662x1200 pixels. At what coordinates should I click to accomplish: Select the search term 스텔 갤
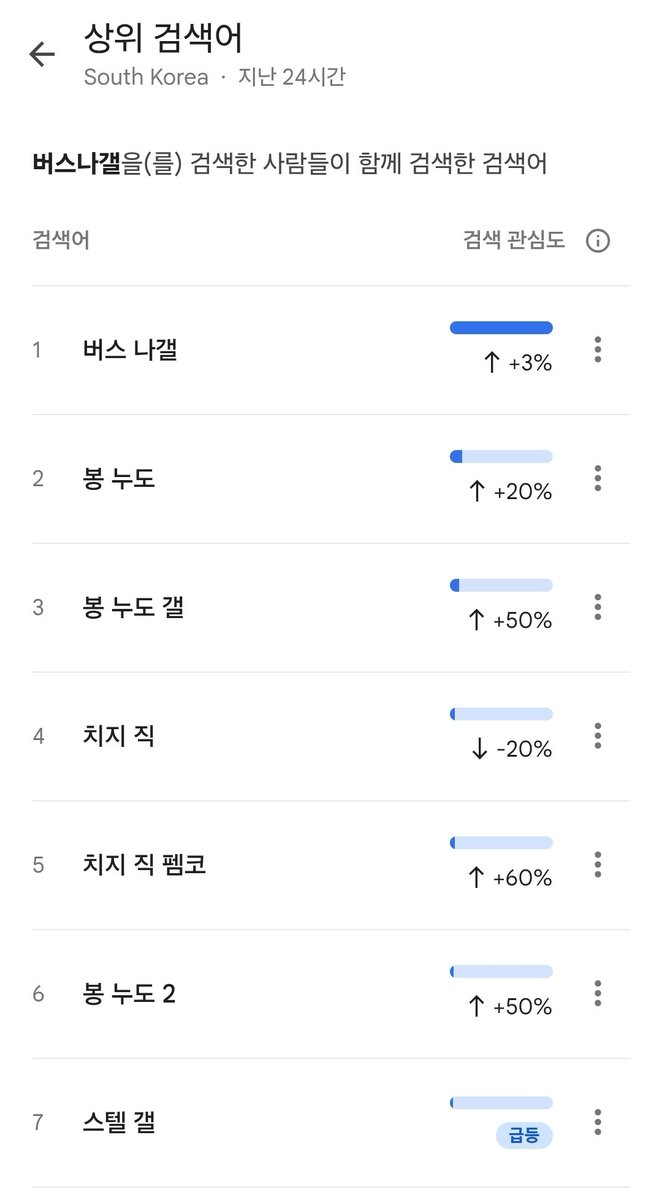click(119, 1122)
